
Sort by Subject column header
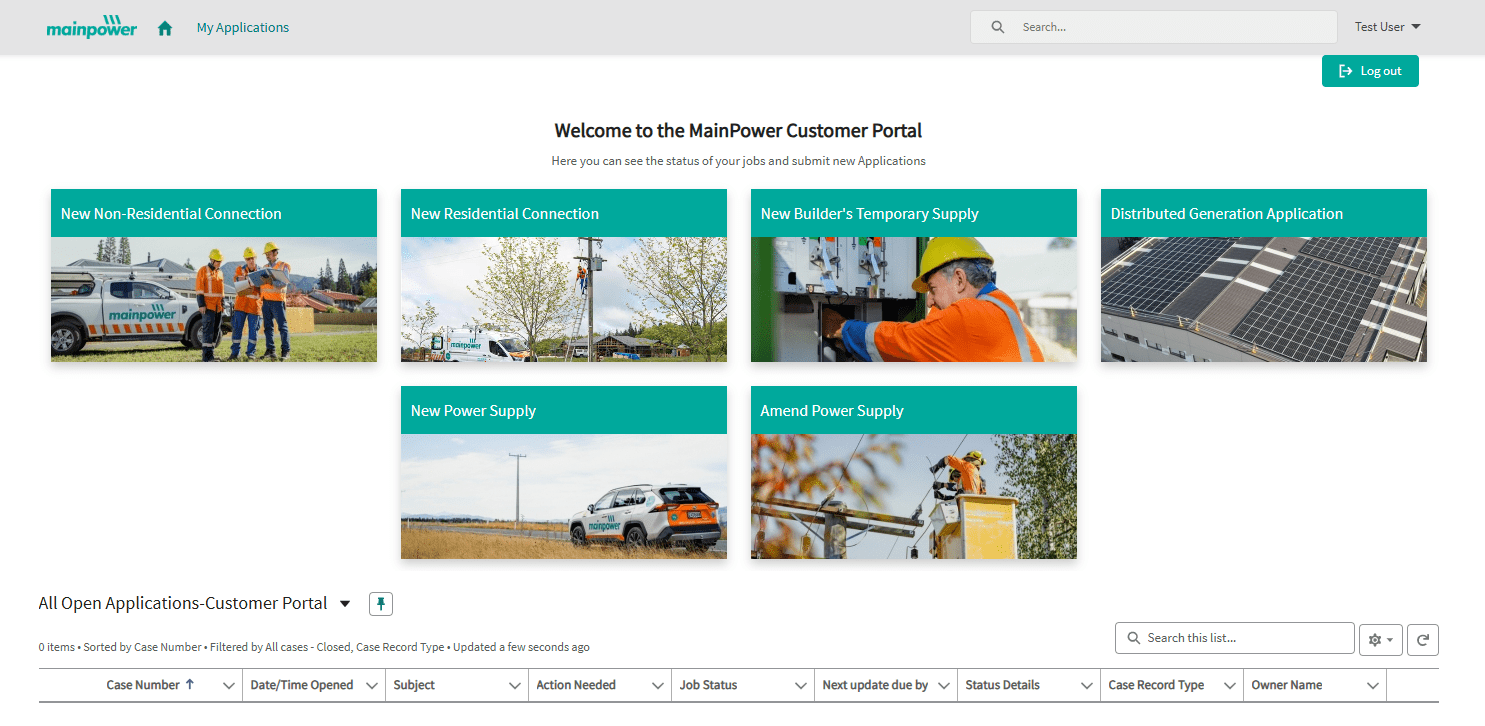414,685
